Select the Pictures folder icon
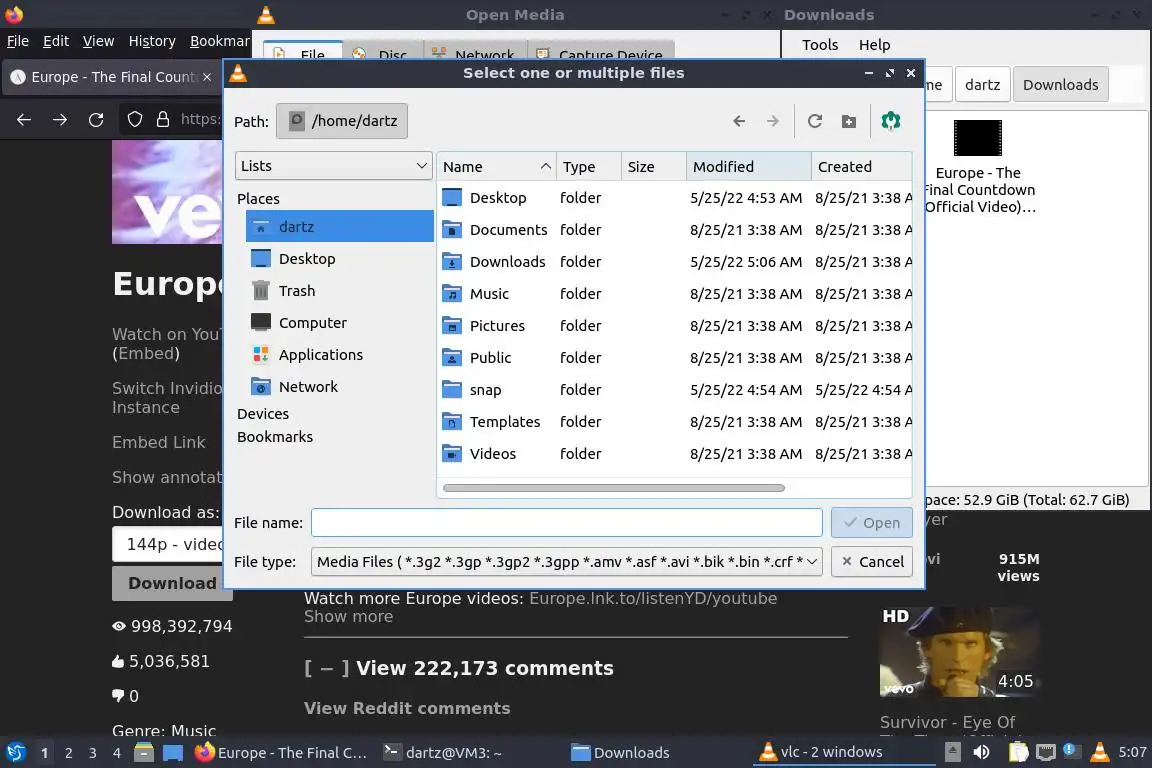This screenshot has width=1152, height=768. pos(452,326)
